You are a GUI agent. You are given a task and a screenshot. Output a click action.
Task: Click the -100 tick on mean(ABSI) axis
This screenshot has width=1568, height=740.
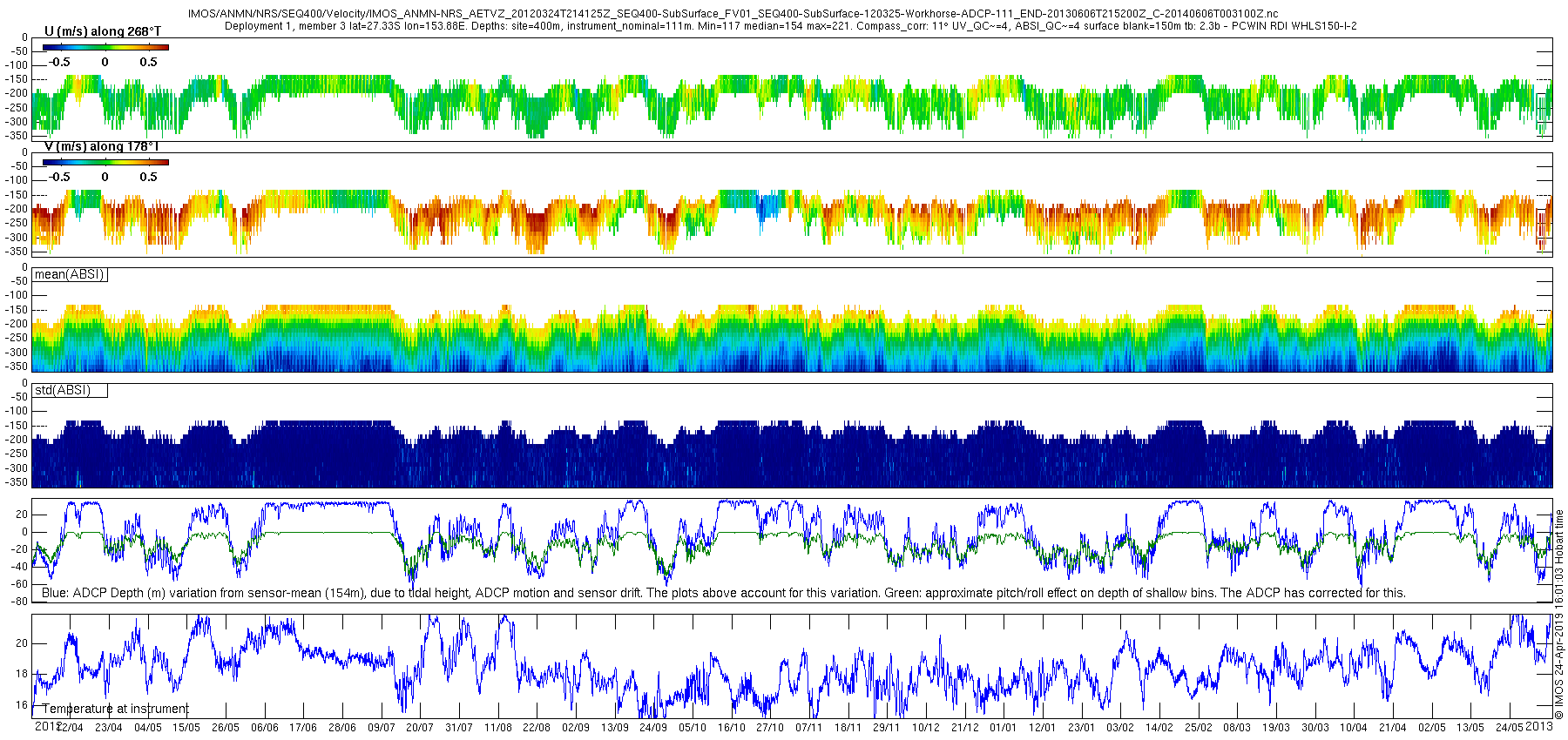click(x=17, y=296)
